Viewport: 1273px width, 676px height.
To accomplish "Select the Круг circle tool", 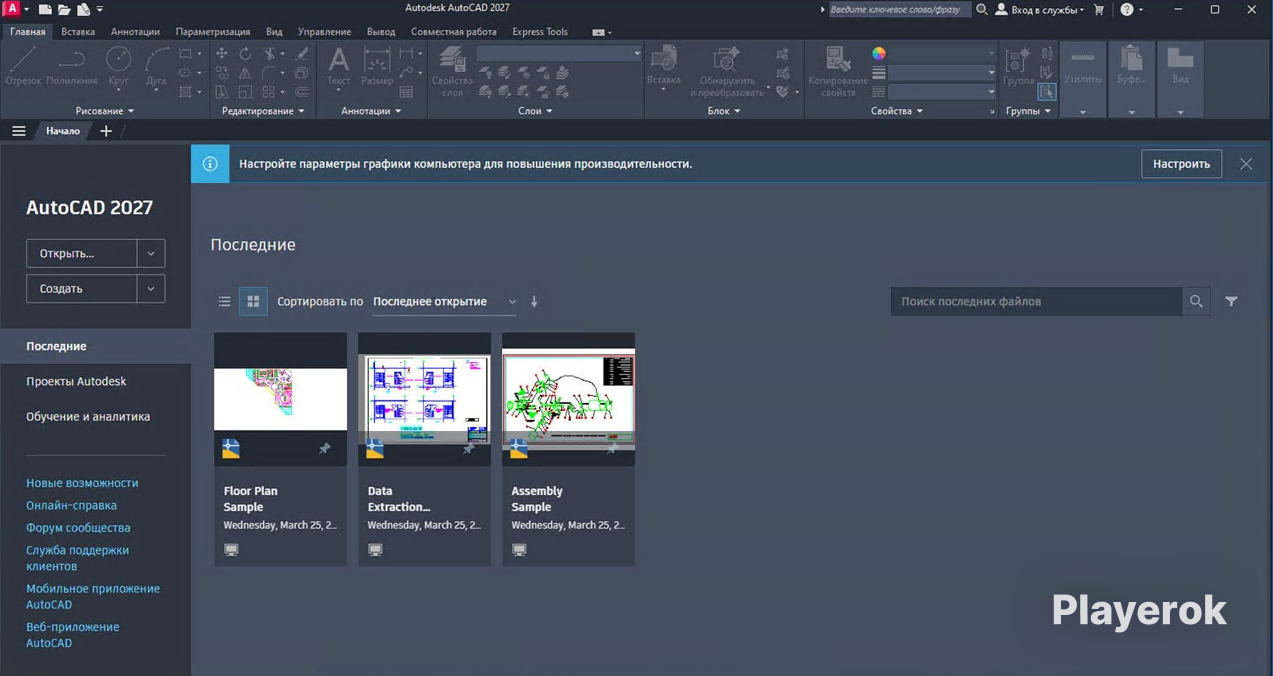I will pyautogui.click(x=119, y=67).
